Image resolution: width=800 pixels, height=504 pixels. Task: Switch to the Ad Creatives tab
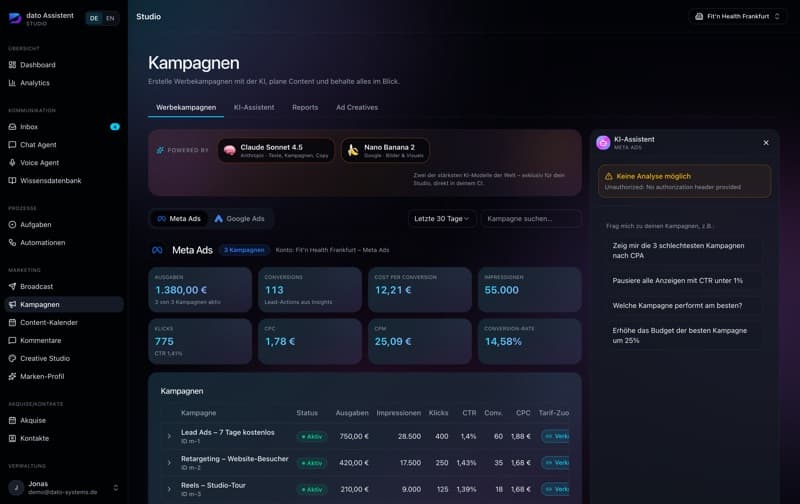pyautogui.click(x=357, y=107)
